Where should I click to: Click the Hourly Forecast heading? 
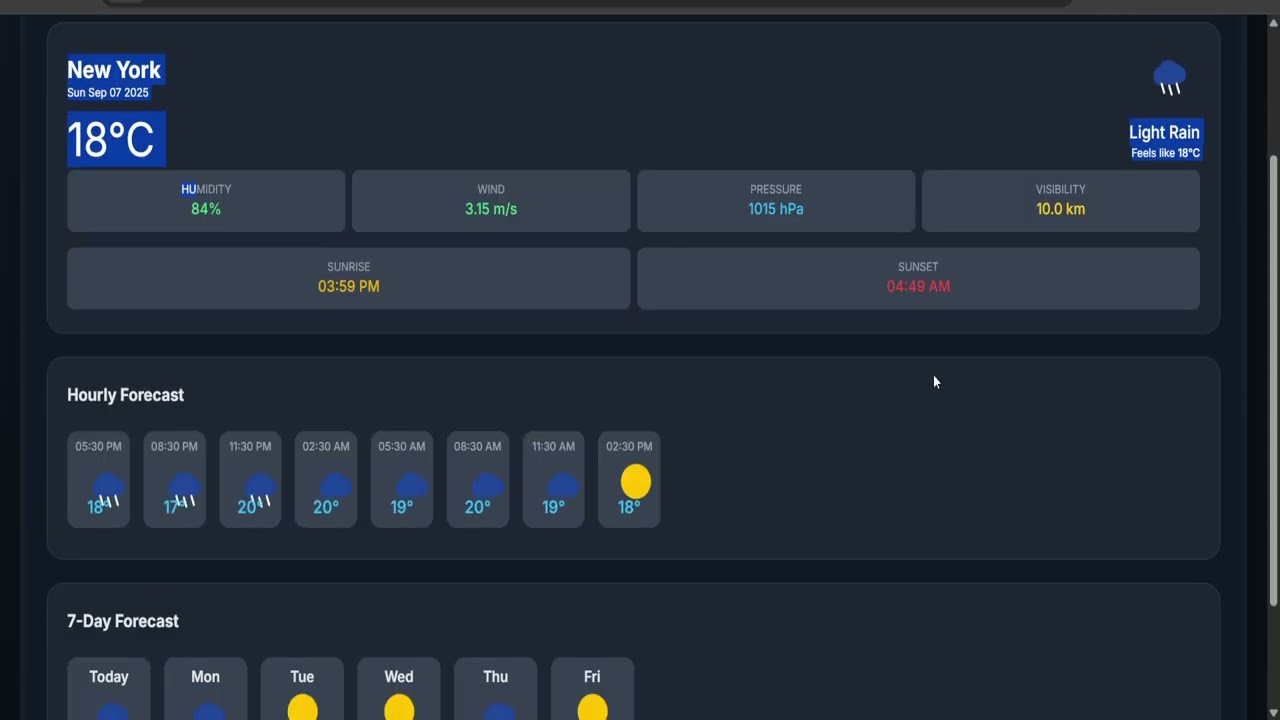tap(125, 395)
